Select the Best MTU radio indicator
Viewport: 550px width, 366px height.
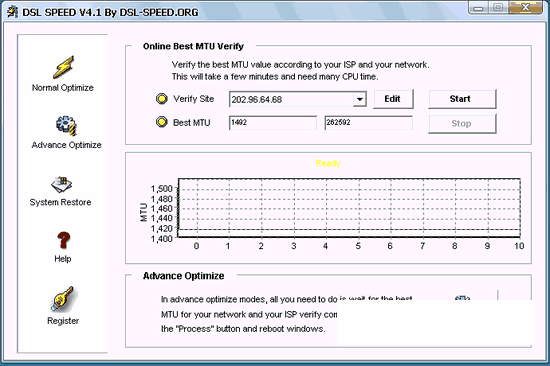point(162,122)
